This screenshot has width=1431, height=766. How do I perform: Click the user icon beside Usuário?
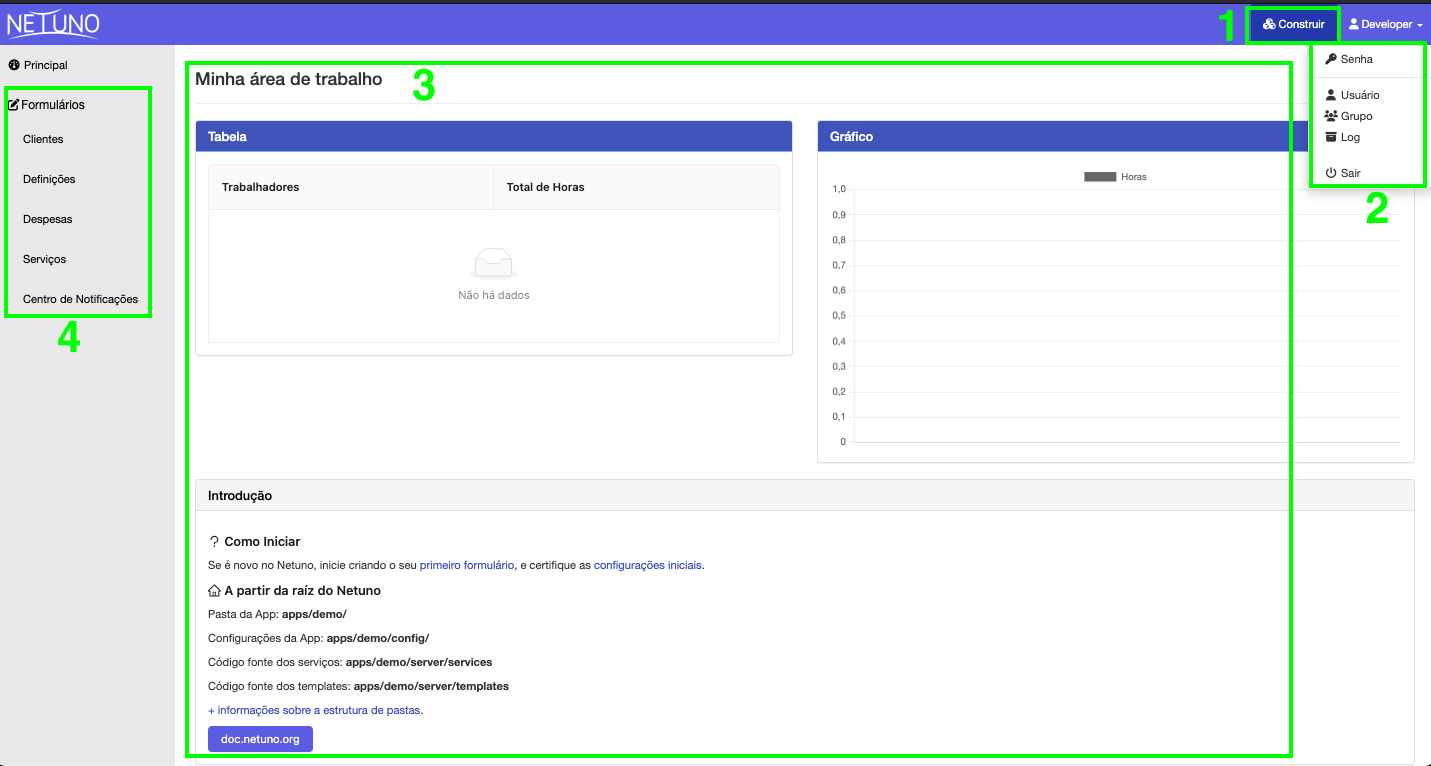1331,95
